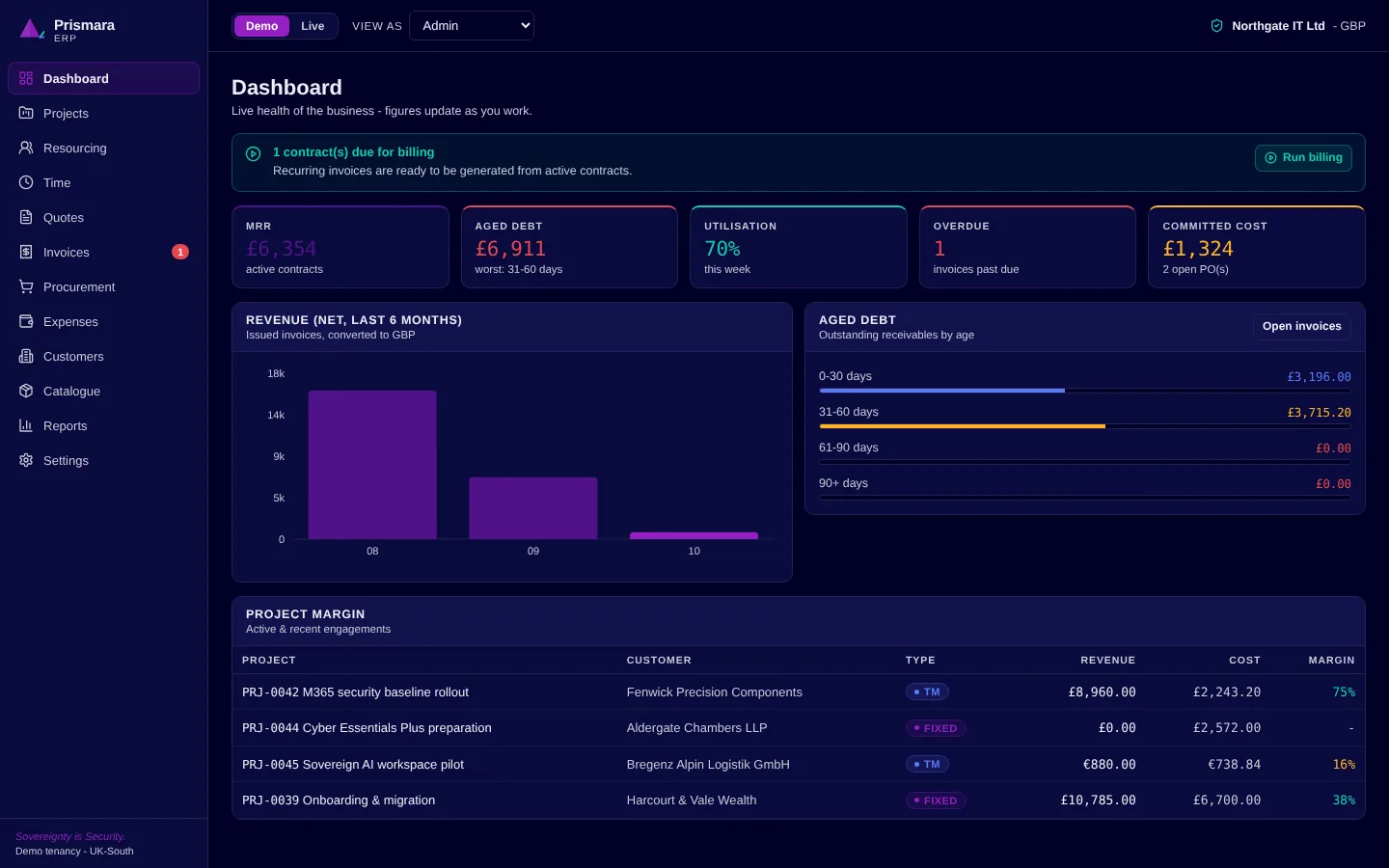Click Harcourt & Vale Wealth customer
1389x868 pixels.
tap(692, 800)
